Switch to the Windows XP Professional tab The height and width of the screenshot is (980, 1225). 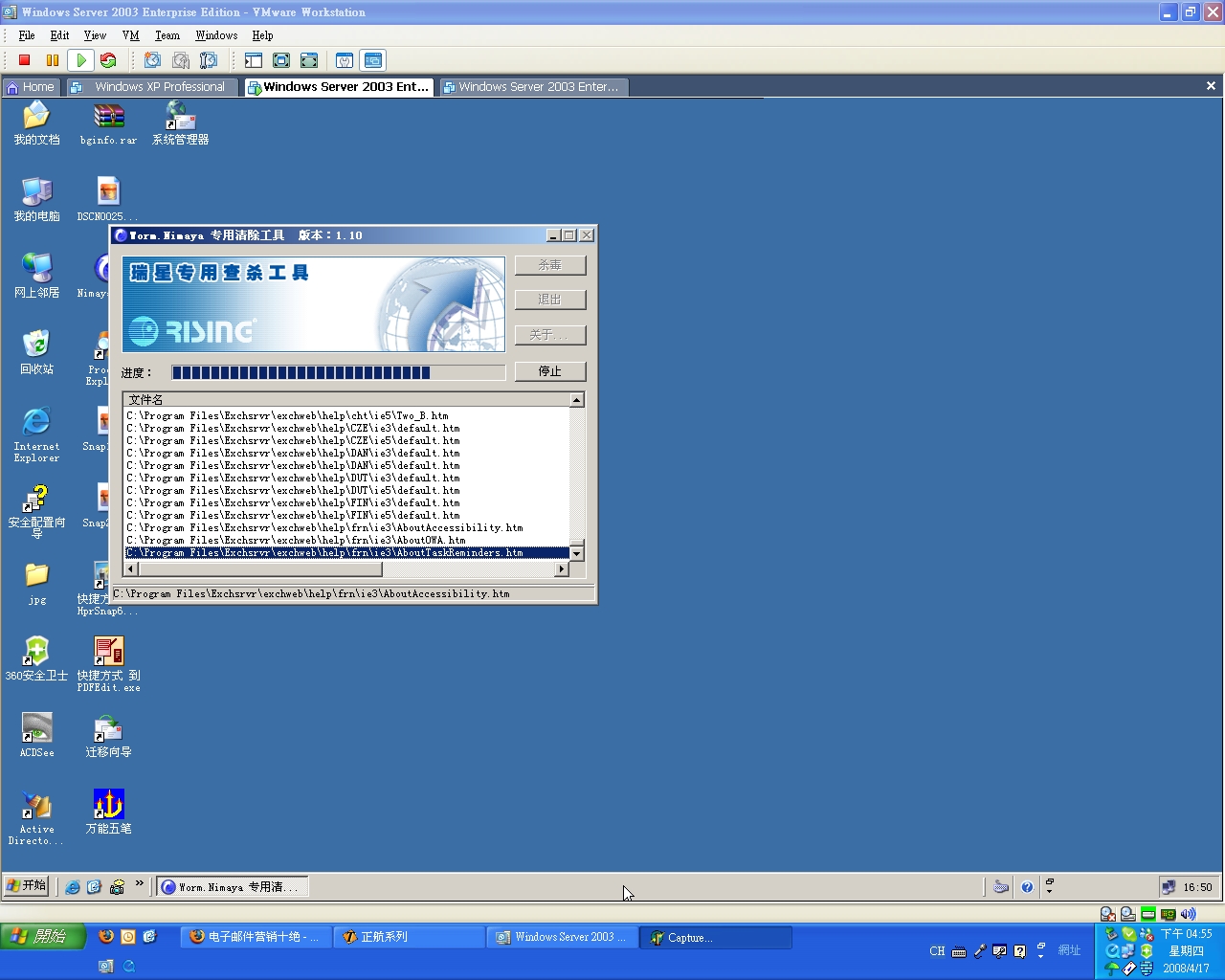point(152,87)
